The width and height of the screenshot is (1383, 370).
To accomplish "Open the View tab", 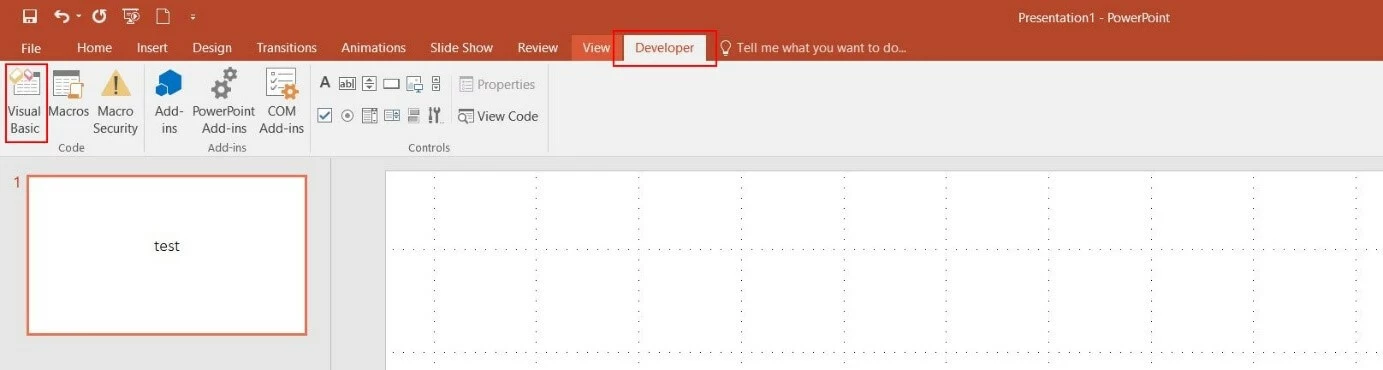I will point(596,48).
